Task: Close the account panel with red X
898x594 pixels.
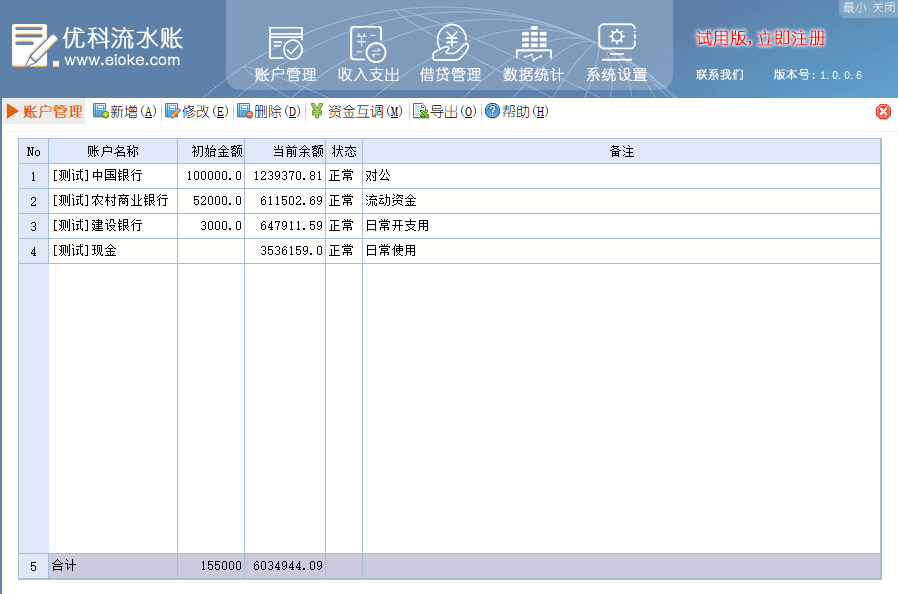Action: [883, 111]
